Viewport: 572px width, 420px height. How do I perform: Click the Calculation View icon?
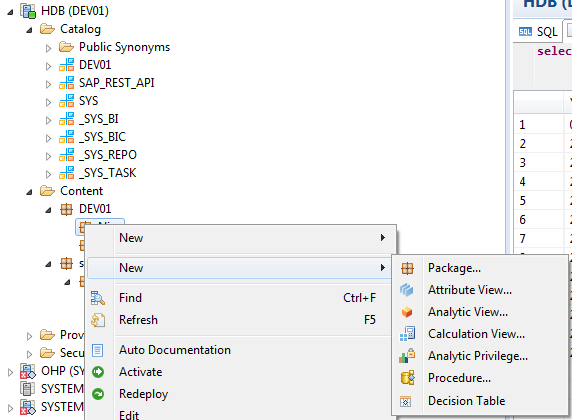(x=407, y=334)
